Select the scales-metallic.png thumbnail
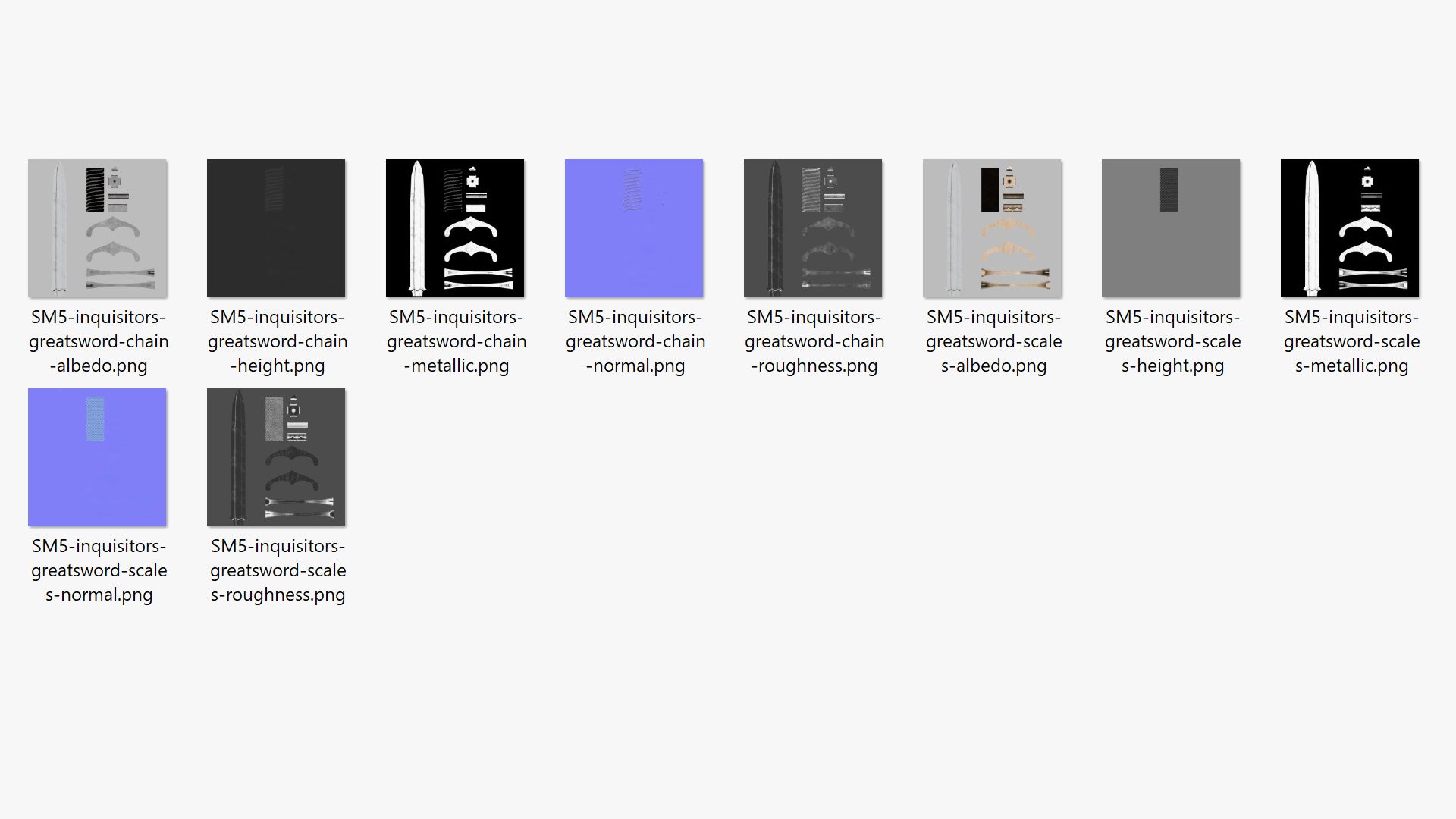The height and width of the screenshot is (819, 1456). [1350, 228]
